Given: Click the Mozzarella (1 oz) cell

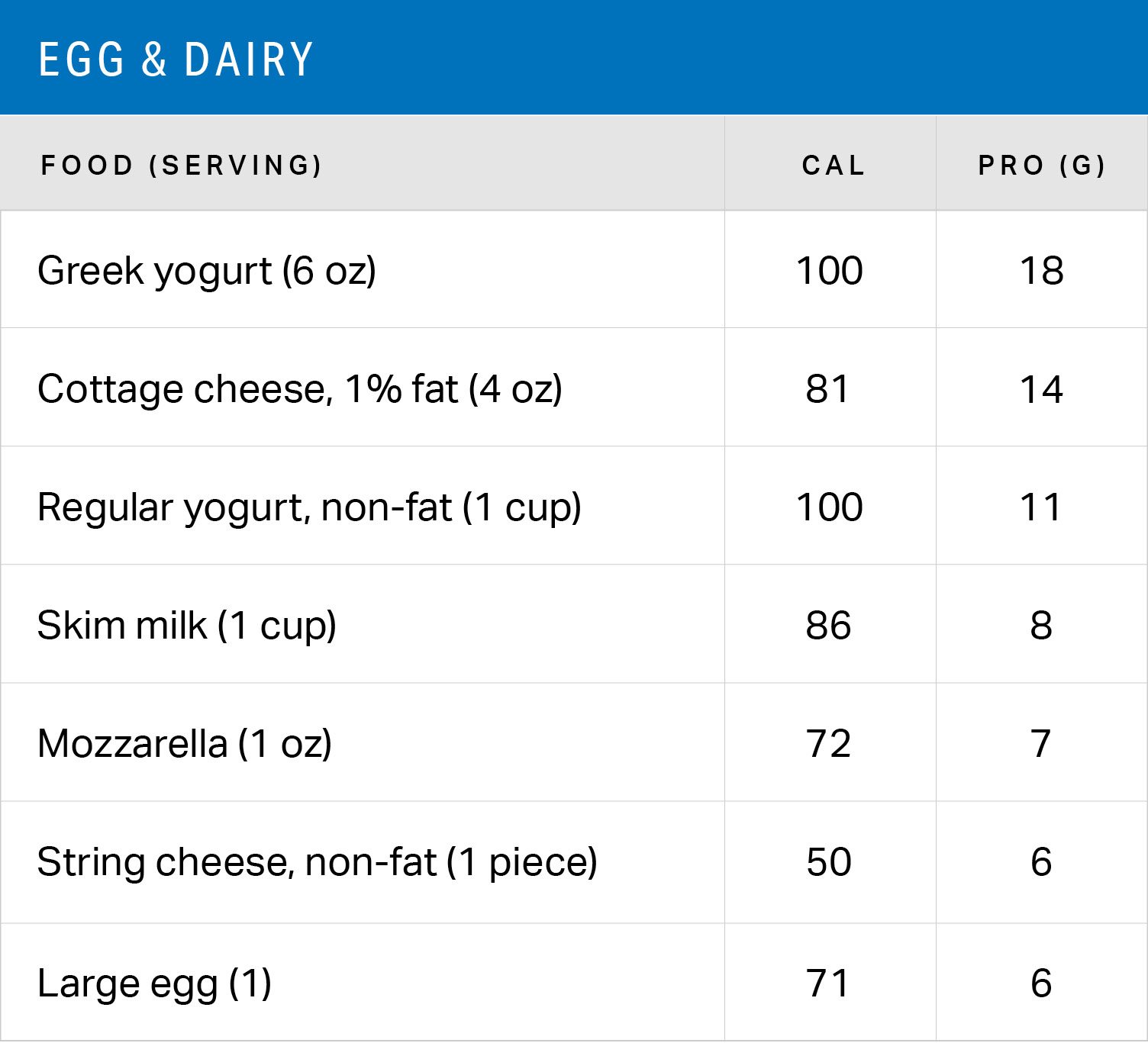Looking at the screenshot, I should tap(185, 744).
